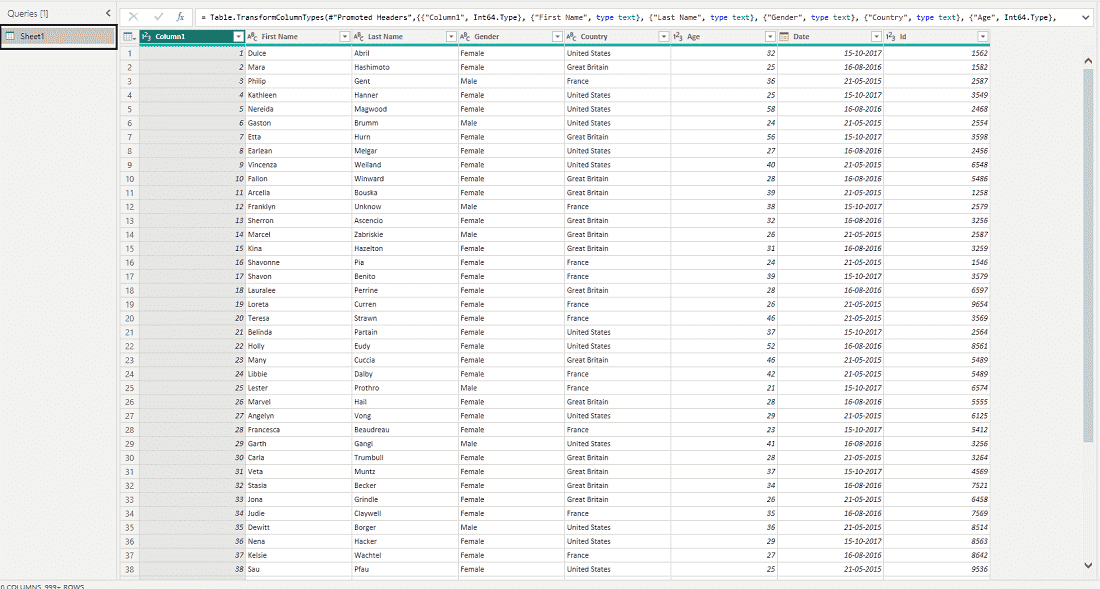1100x589 pixels.
Task: Click the cell containing Winward
Action: [405, 179]
